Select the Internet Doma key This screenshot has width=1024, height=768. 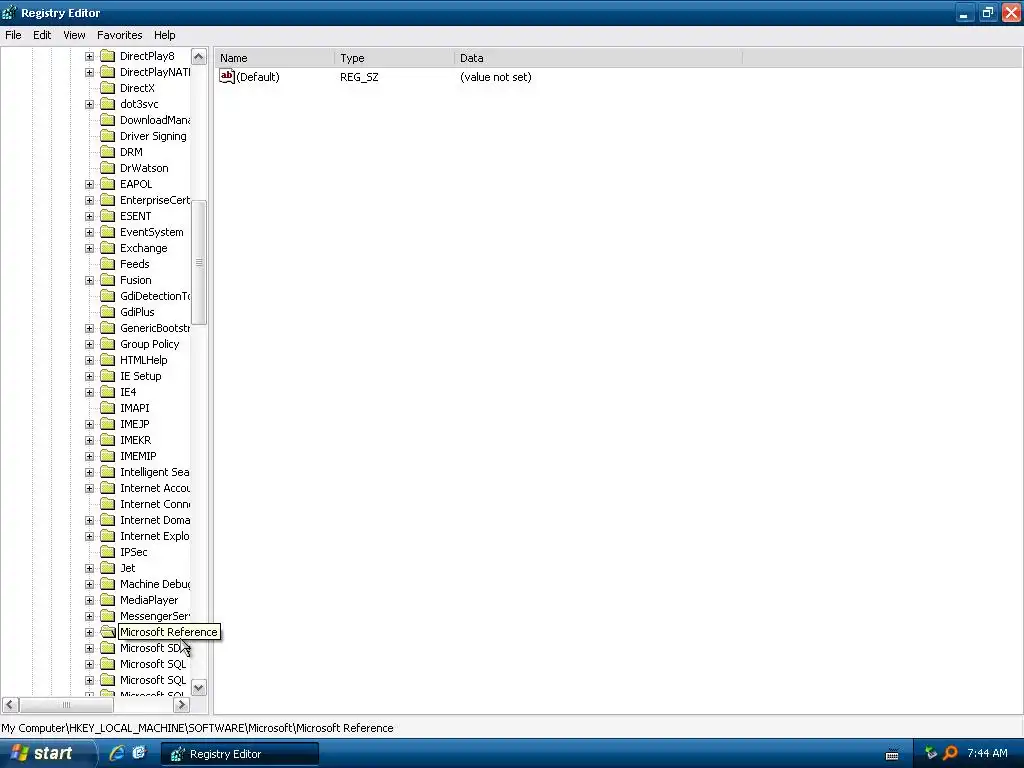point(155,520)
